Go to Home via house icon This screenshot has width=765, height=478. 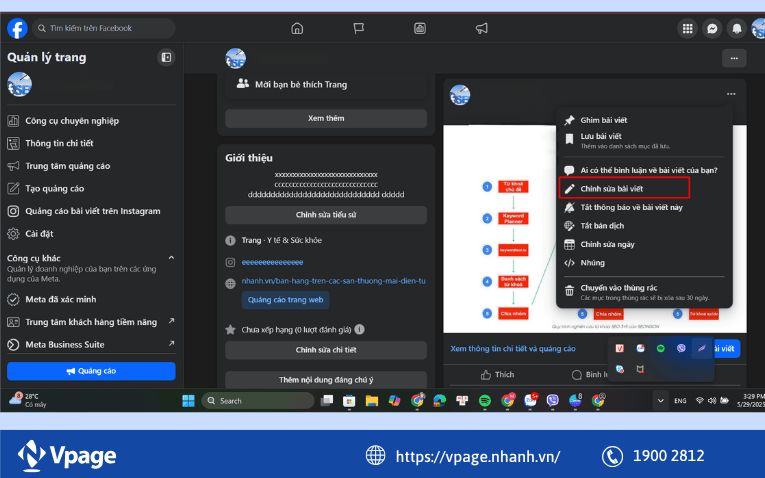click(297, 28)
